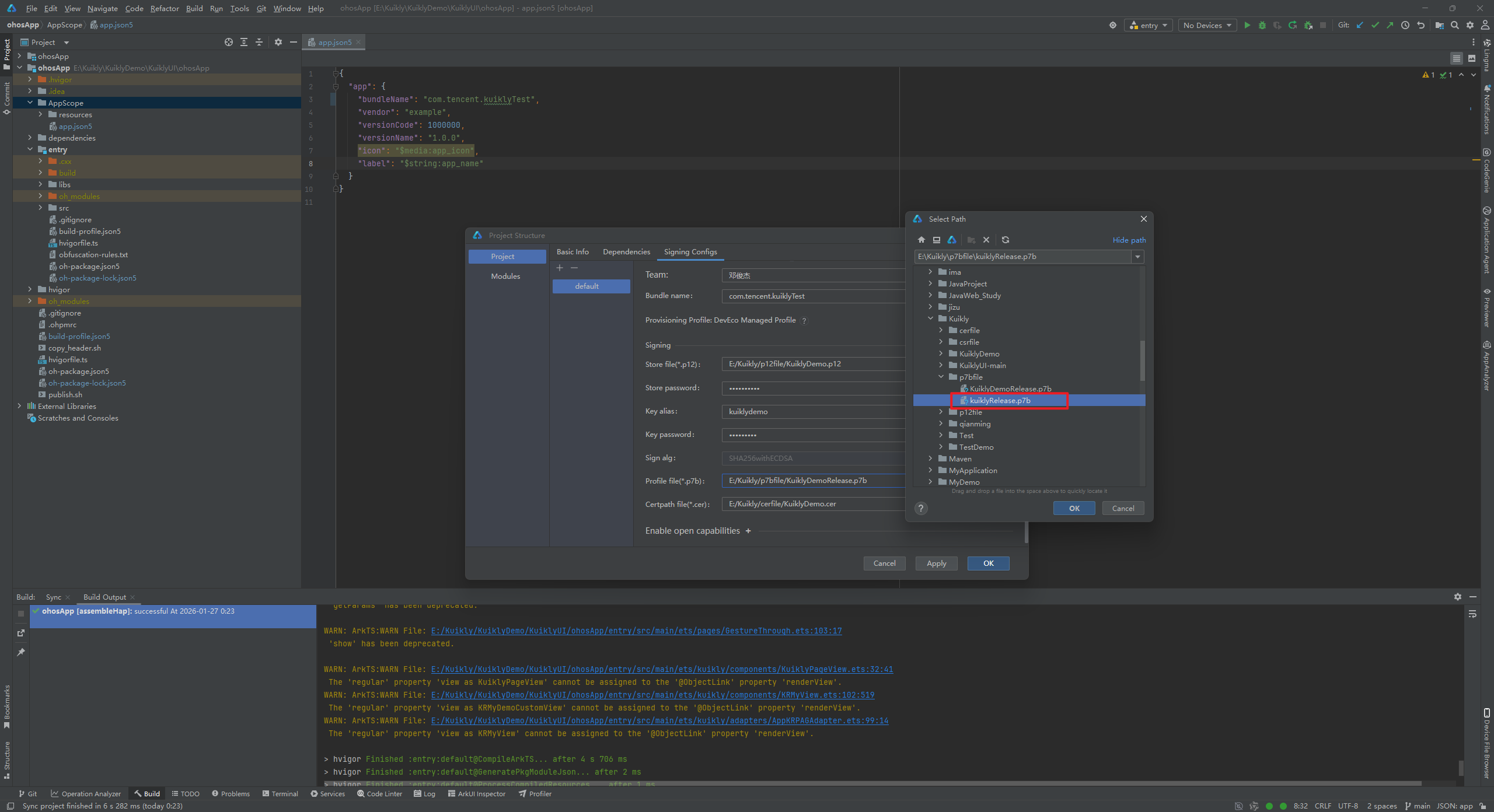Click Select Opened File target icon
The height and width of the screenshot is (812, 1494).
[229, 42]
